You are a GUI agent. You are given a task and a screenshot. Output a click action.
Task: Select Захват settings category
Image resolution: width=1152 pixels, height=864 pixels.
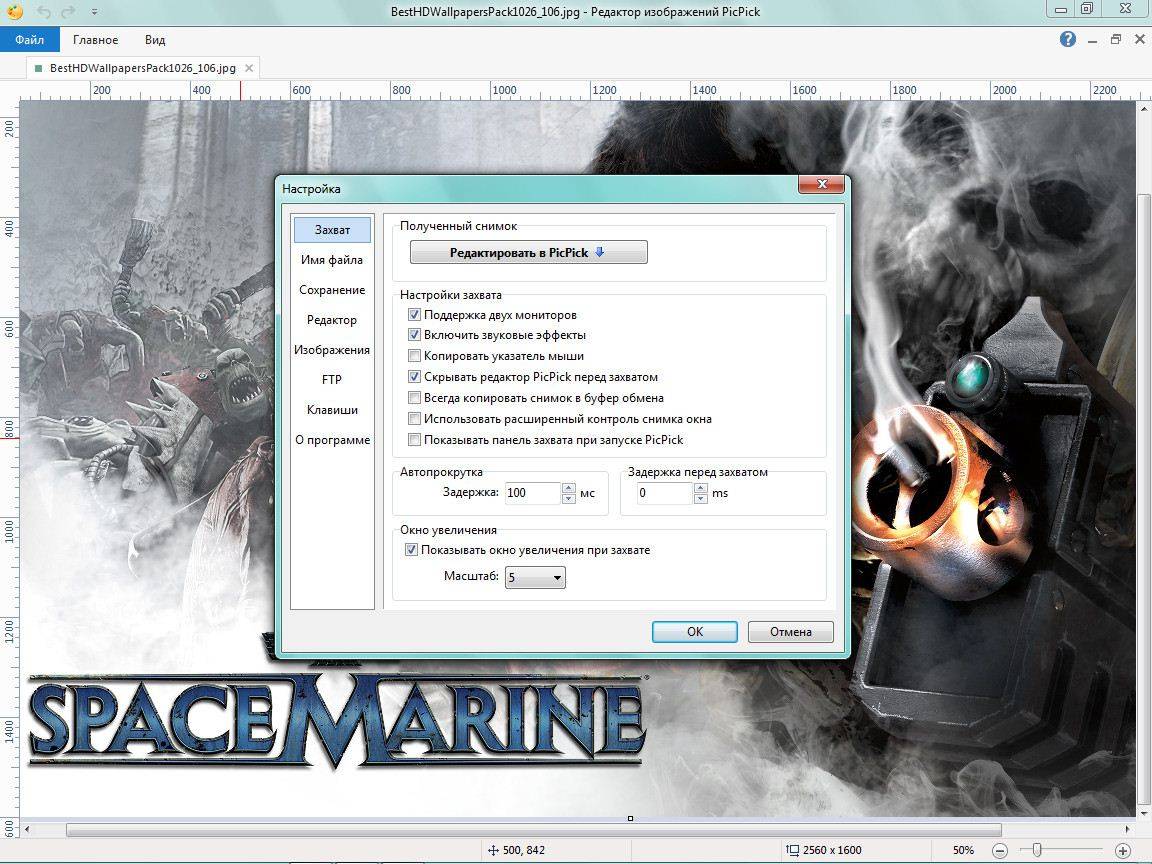coord(332,230)
